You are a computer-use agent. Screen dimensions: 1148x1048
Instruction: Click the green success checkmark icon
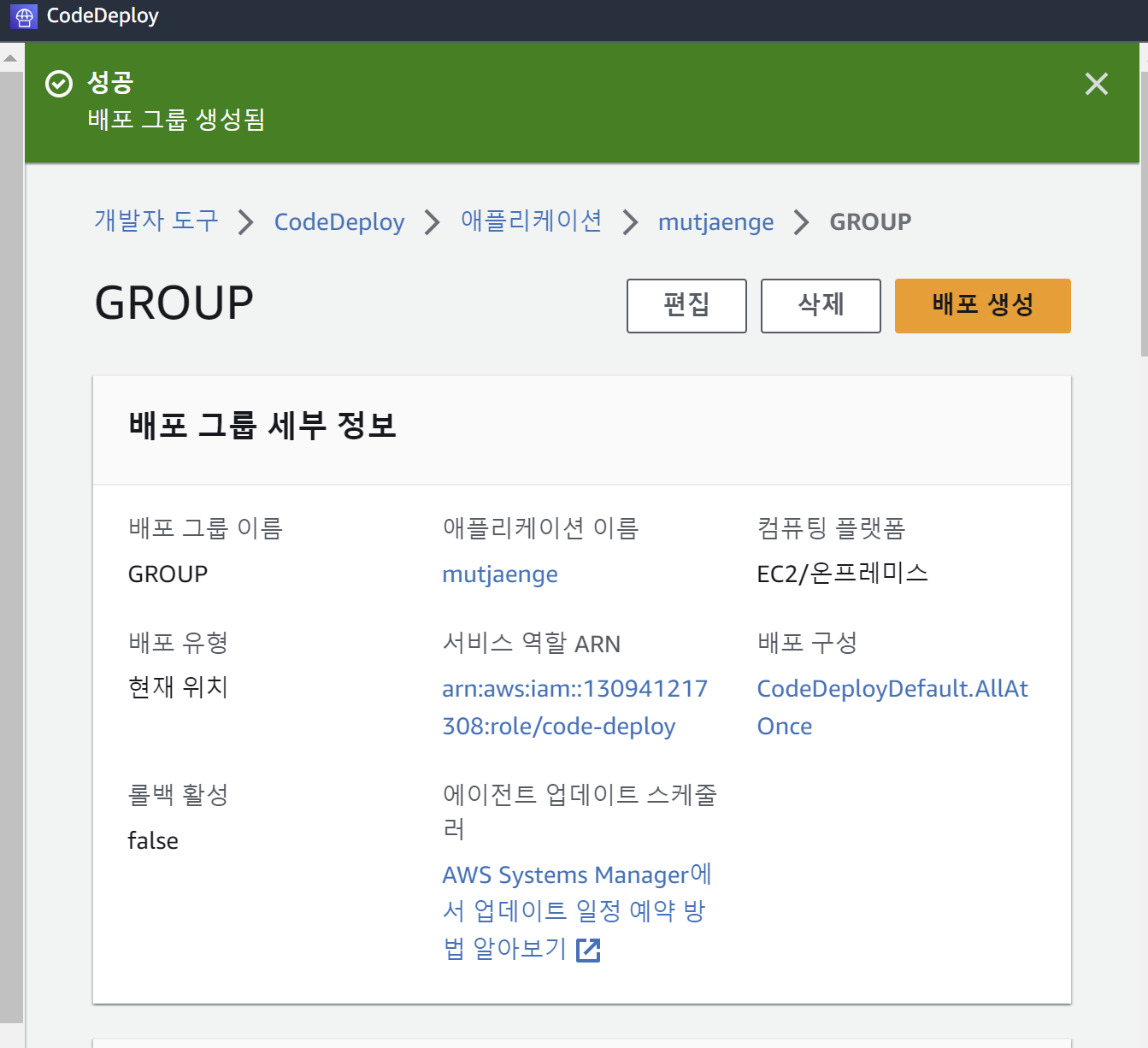[x=59, y=84]
